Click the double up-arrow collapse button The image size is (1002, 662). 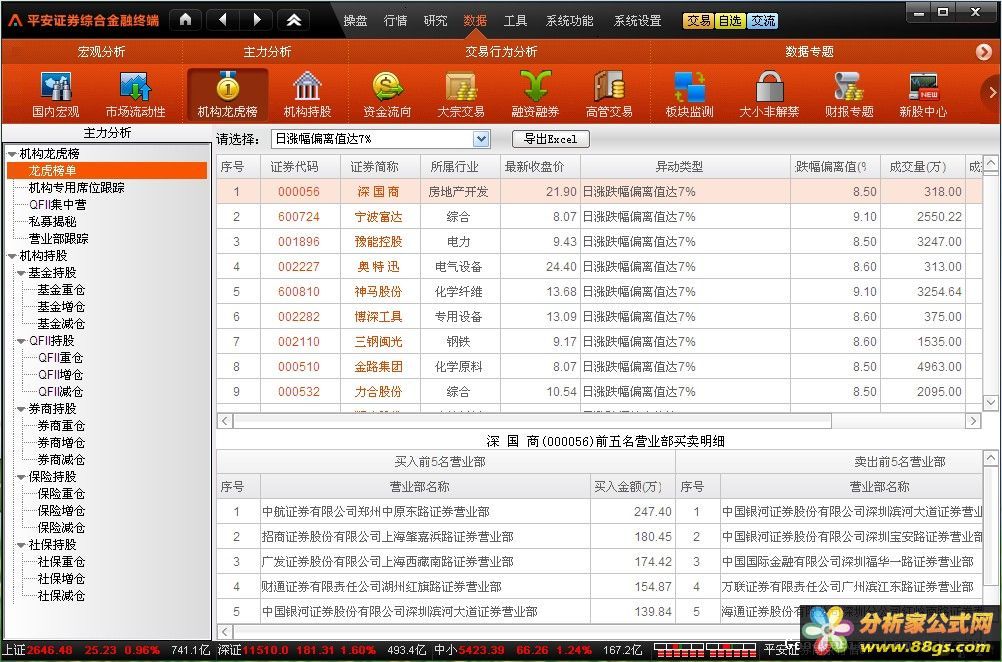293,20
